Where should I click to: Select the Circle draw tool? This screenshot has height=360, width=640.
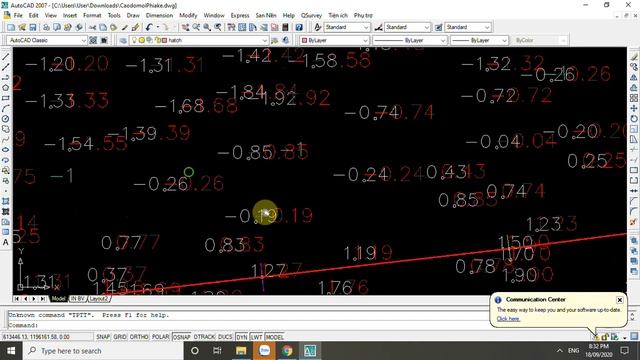pos(5,119)
